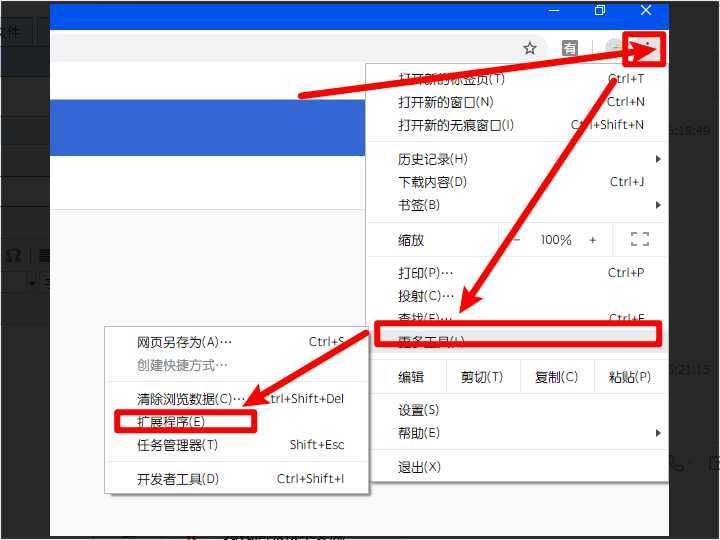The width and height of the screenshot is (720, 540).
Task: Bookmark this page with the star icon
Action: coord(530,48)
